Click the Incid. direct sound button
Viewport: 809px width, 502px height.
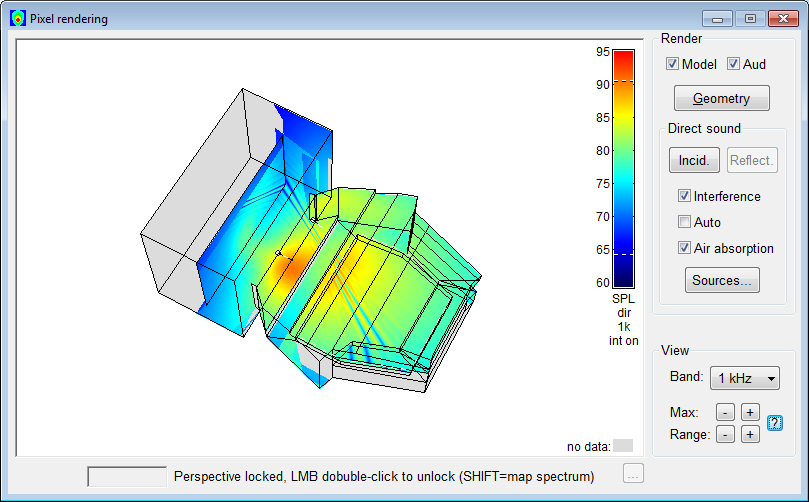[694, 160]
